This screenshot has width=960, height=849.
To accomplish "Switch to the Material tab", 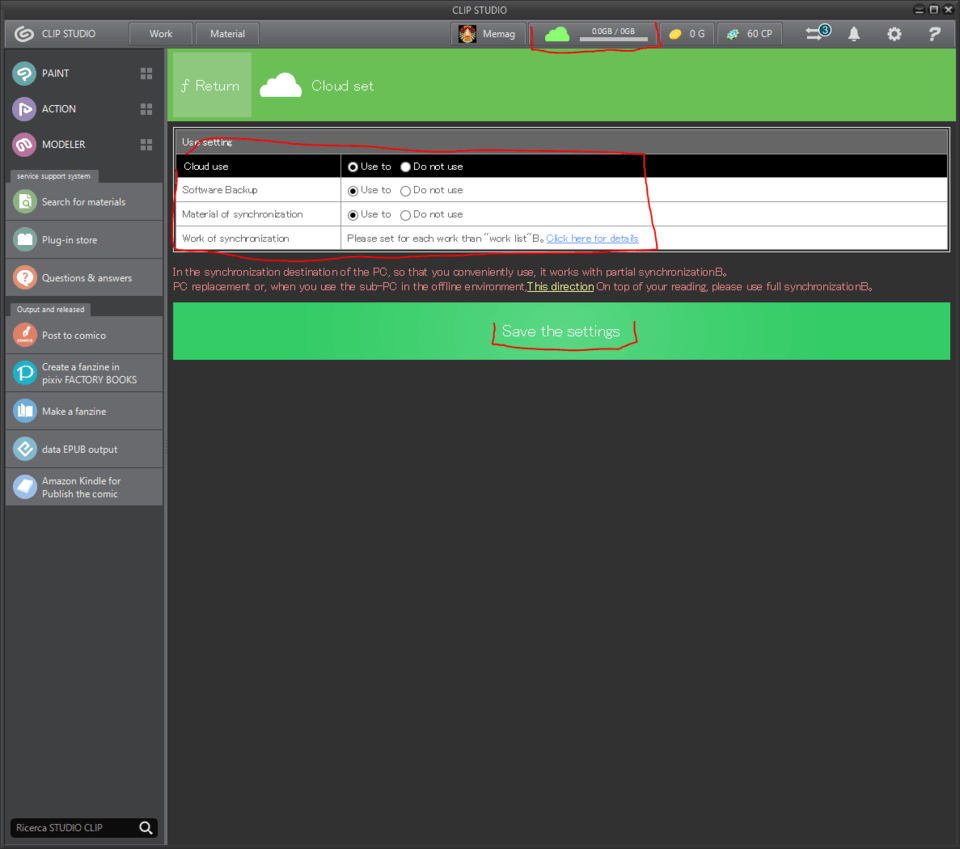I will tap(227, 34).
